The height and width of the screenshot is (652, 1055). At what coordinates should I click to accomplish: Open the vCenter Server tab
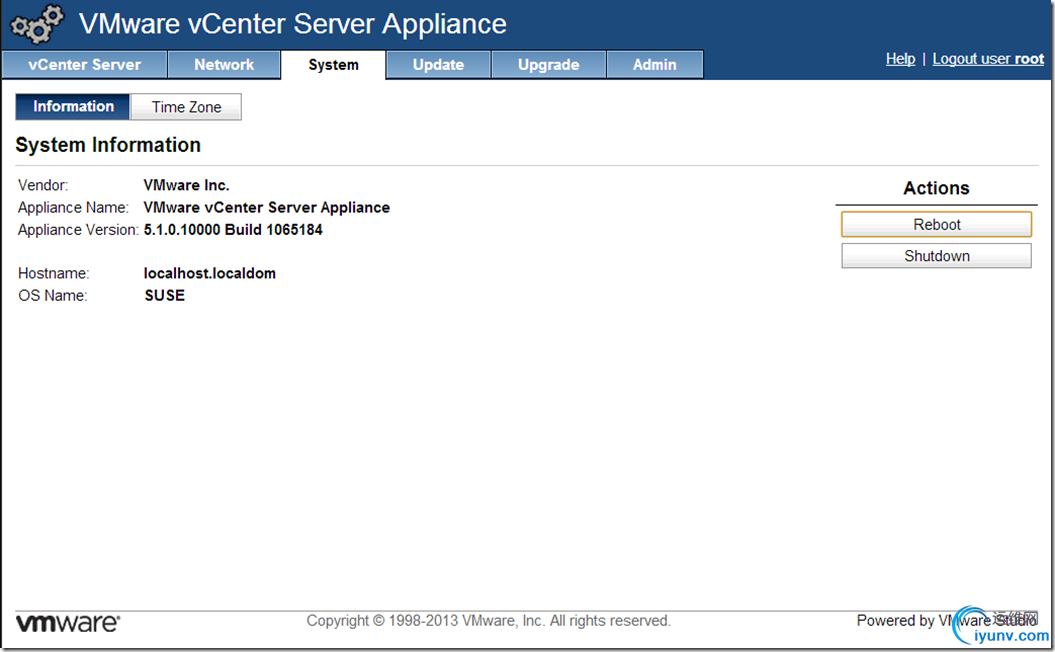[x=85, y=65]
